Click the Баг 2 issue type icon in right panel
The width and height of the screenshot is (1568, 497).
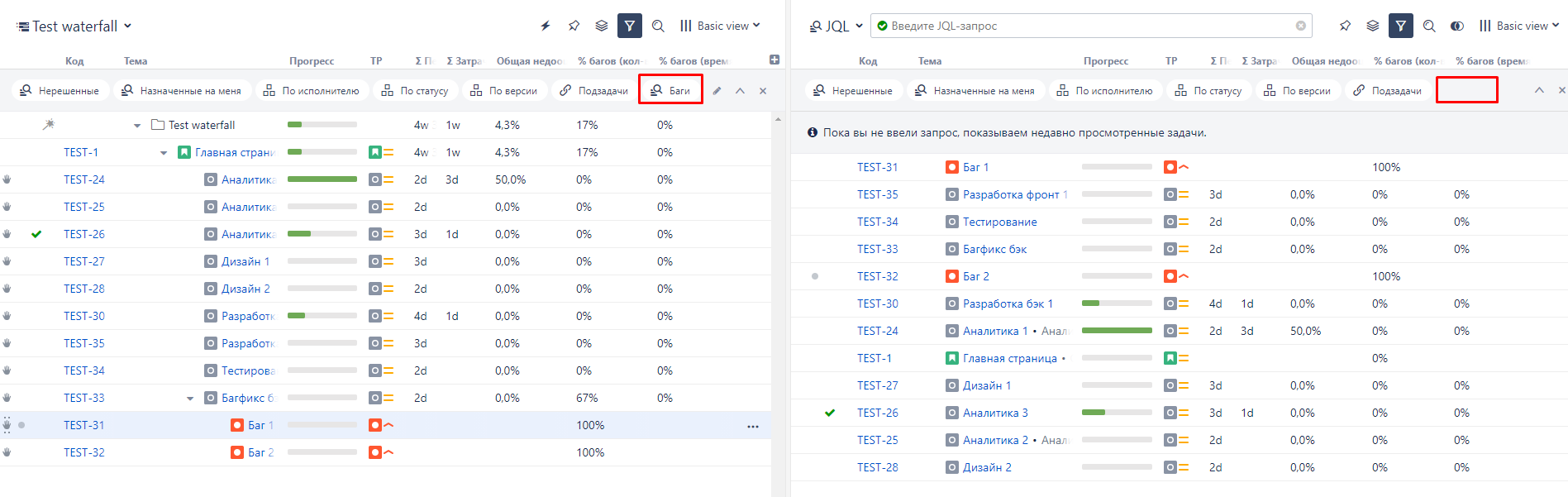(x=952, y=276)
